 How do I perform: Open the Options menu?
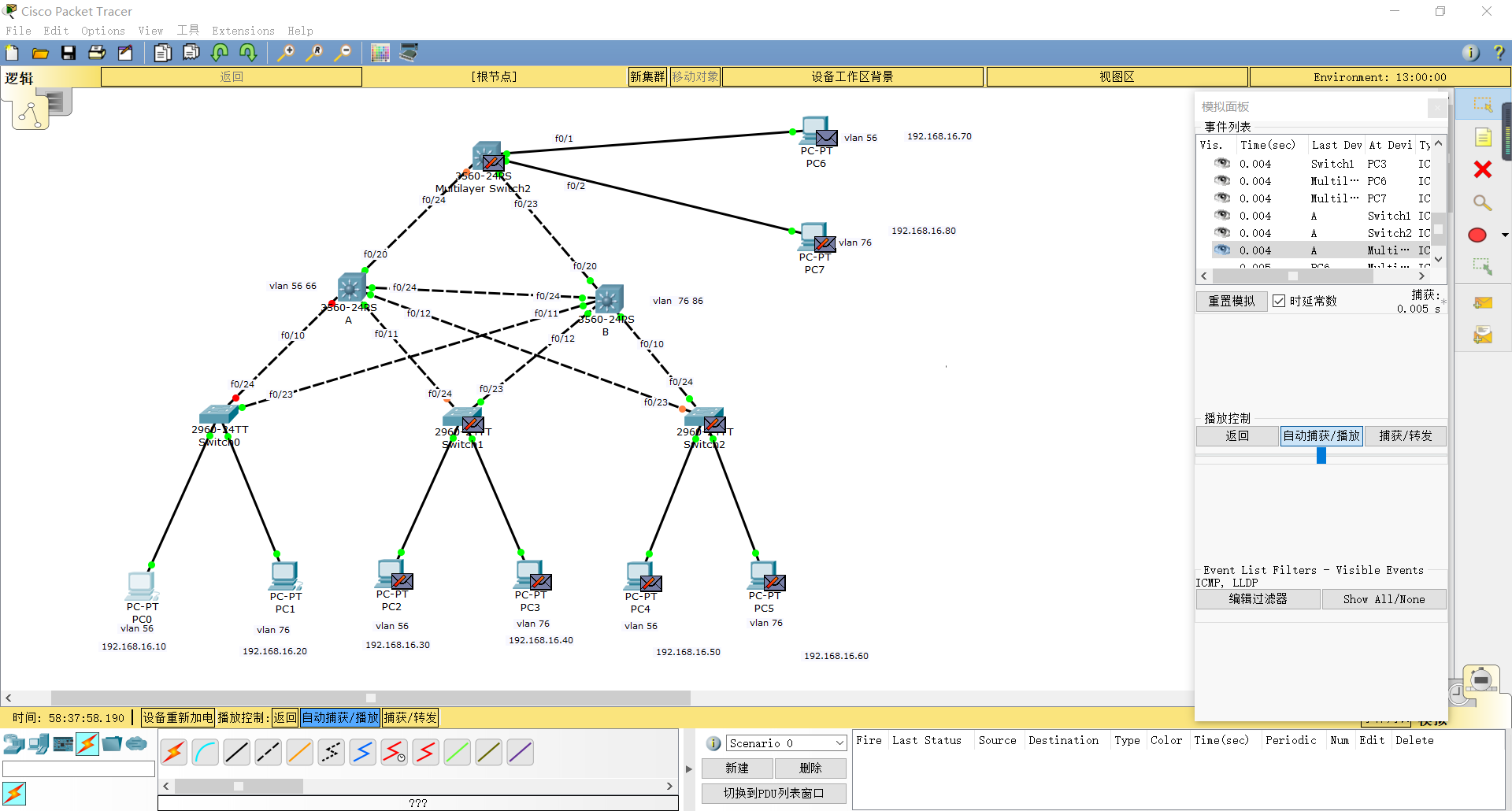[103, 31]
